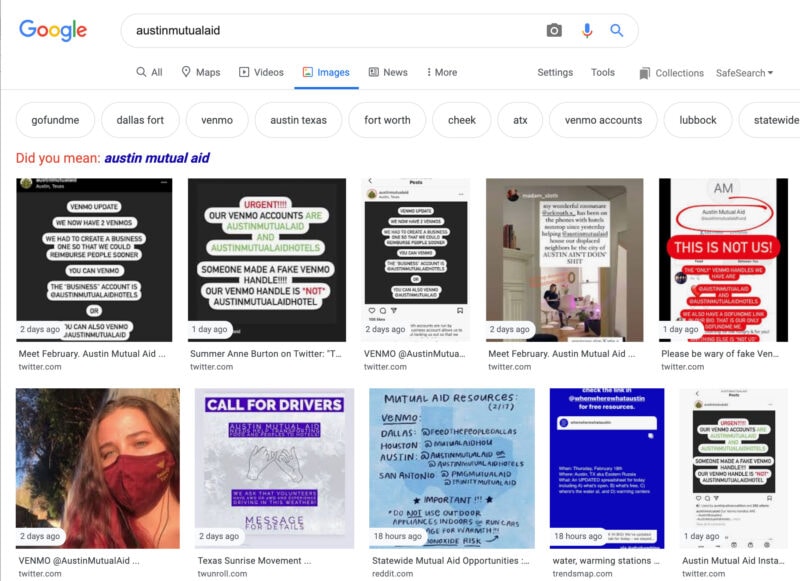Filter results with the venmo chip
Viewport: 800px width, 581px height.
(x=217, y=120)
